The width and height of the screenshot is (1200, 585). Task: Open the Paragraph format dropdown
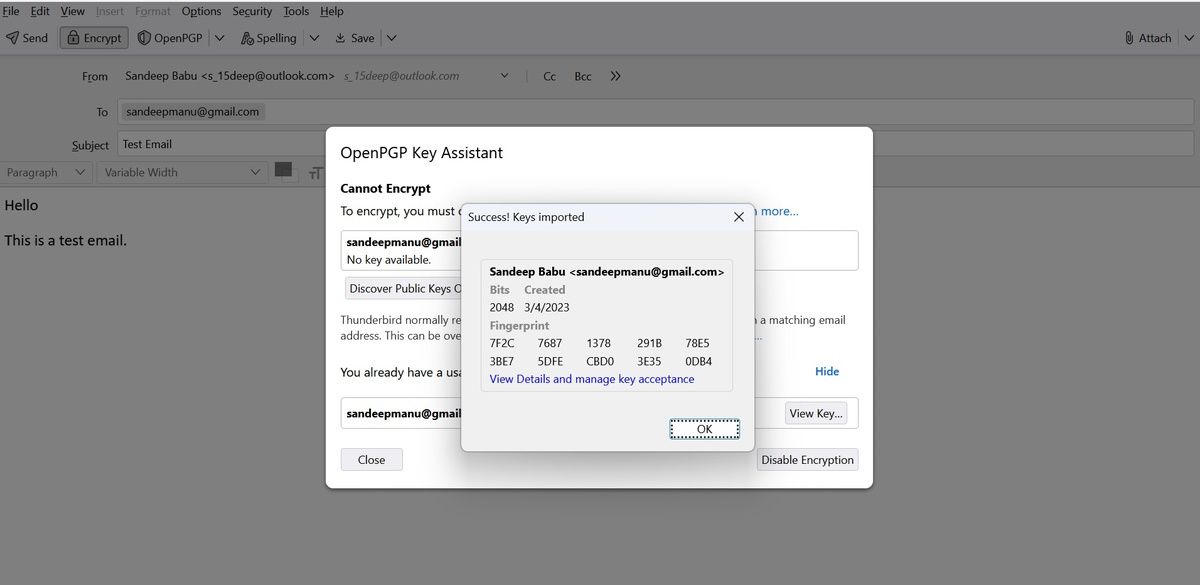pyautogui.click(x=47, y=172)
